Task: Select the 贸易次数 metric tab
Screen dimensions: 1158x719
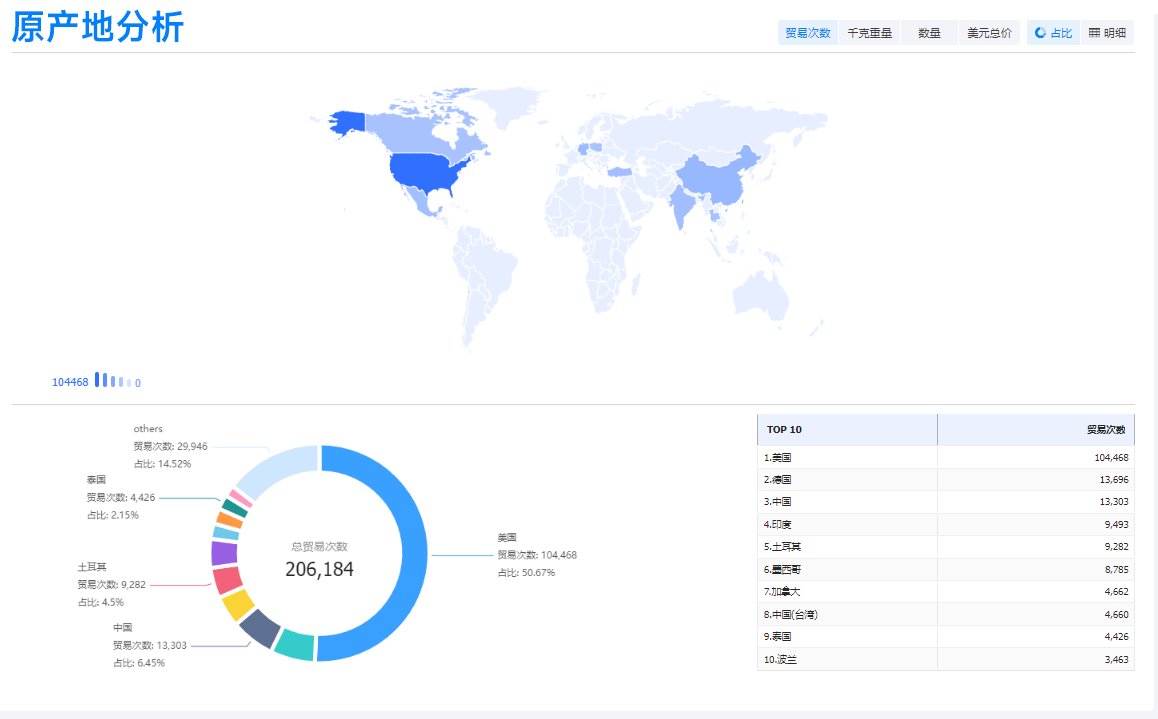Action: pyautogui.click(x=808, y=33)
